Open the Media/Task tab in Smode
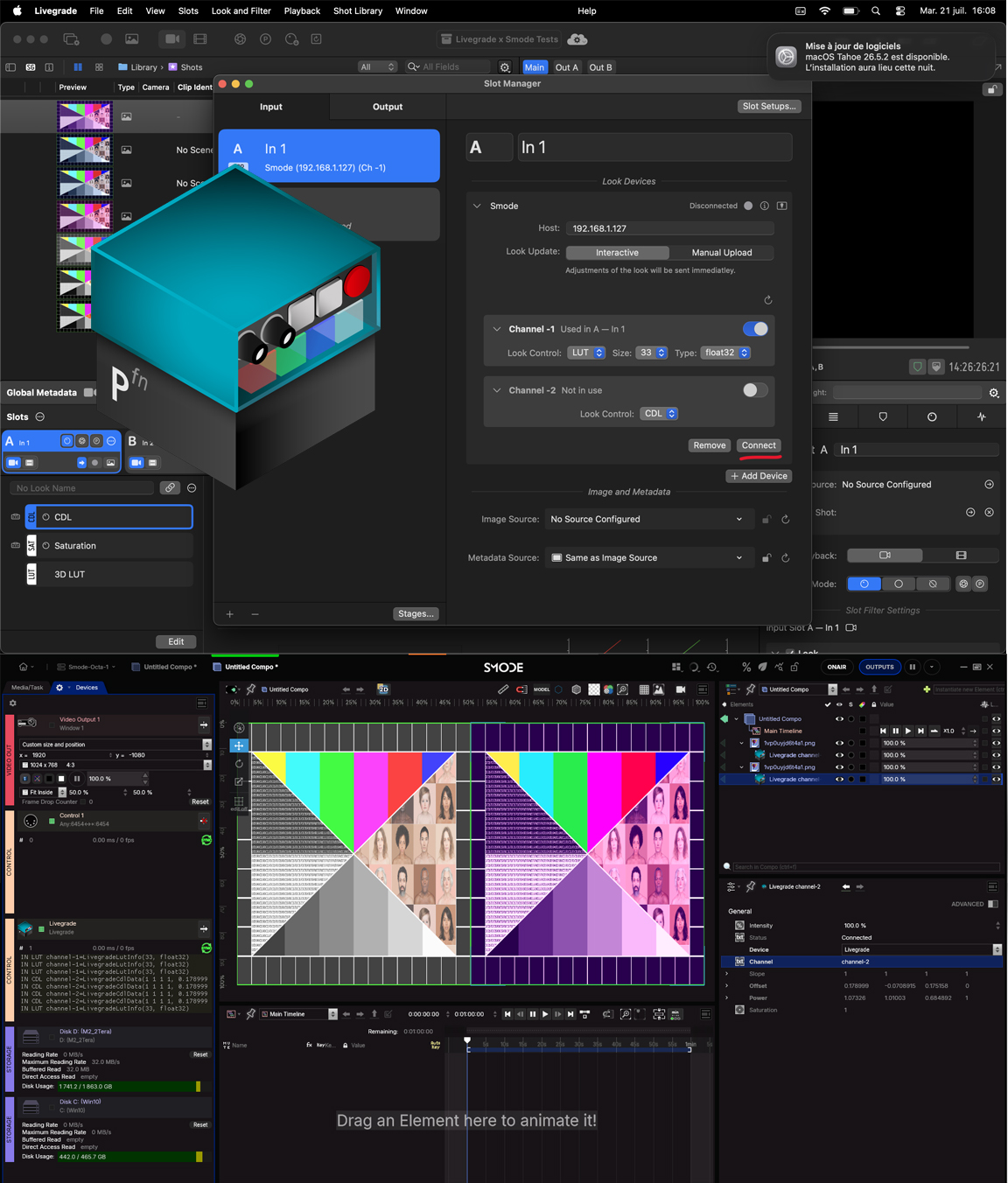The height and width of the screenshot is (1183, 1008). click(27, 688)
